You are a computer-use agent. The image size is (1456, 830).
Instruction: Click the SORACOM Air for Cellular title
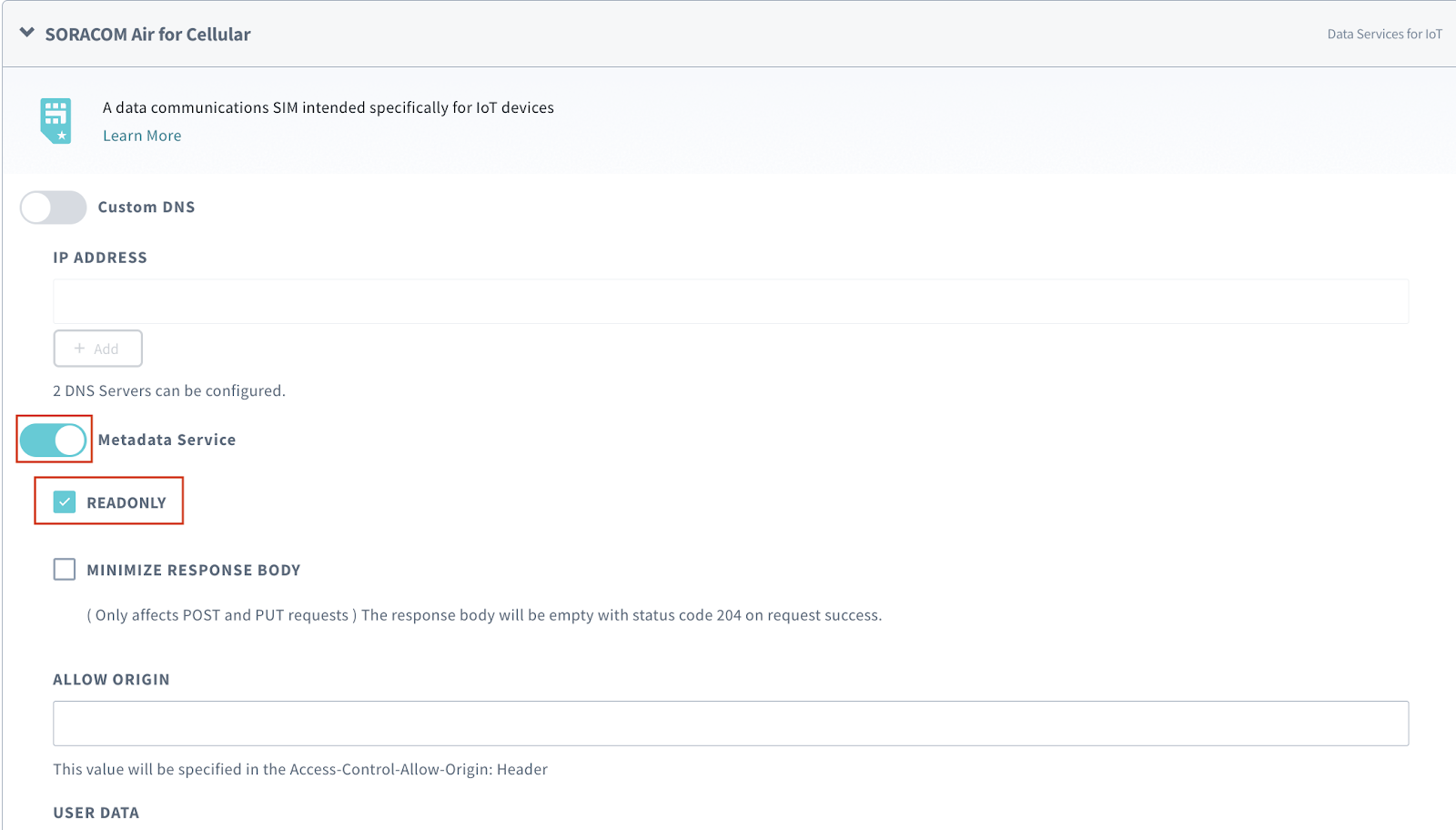pos(147,35)
